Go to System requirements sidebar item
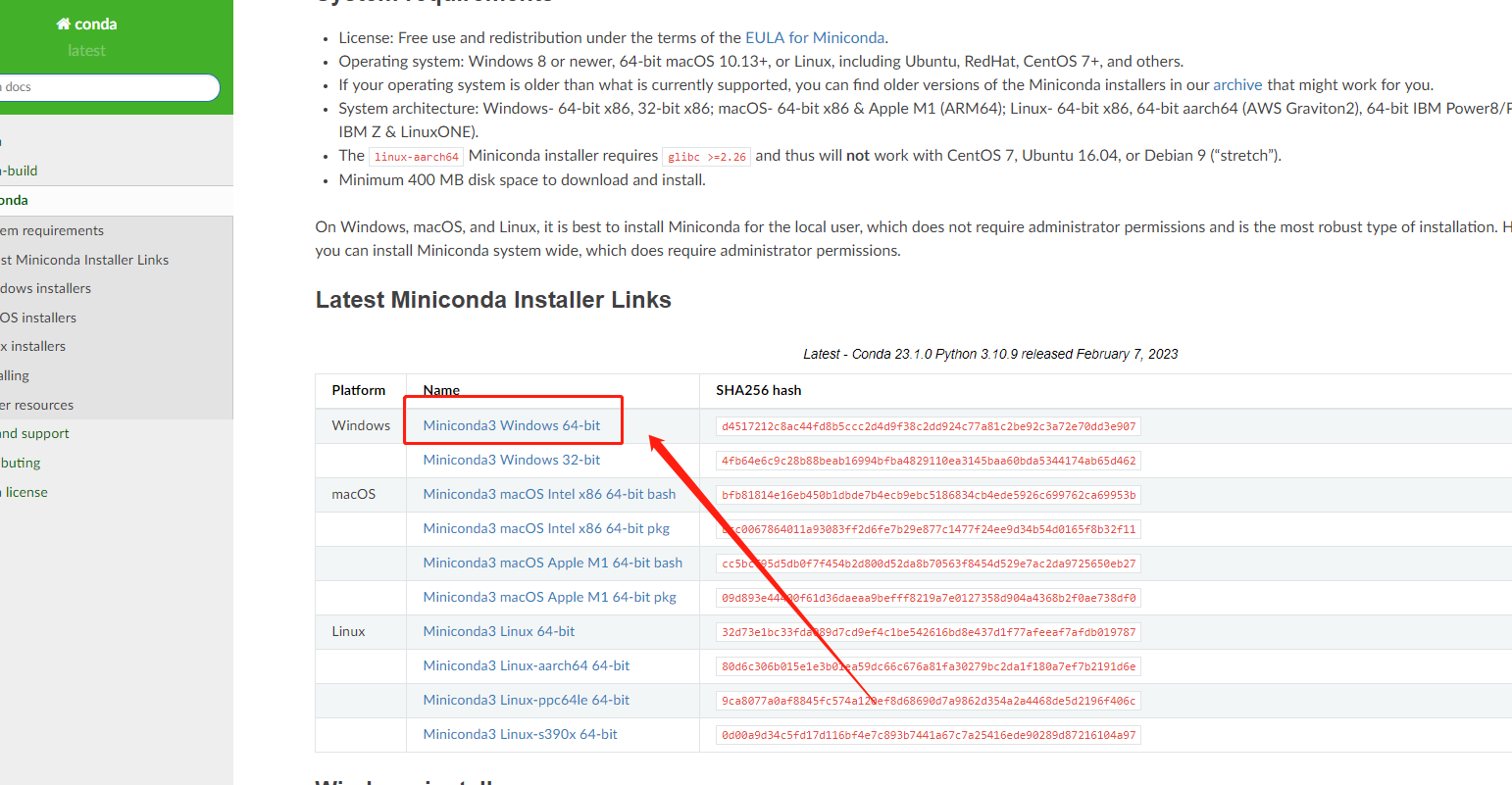1512x785 pixels. pyautogui.click(x=116, y=230)
